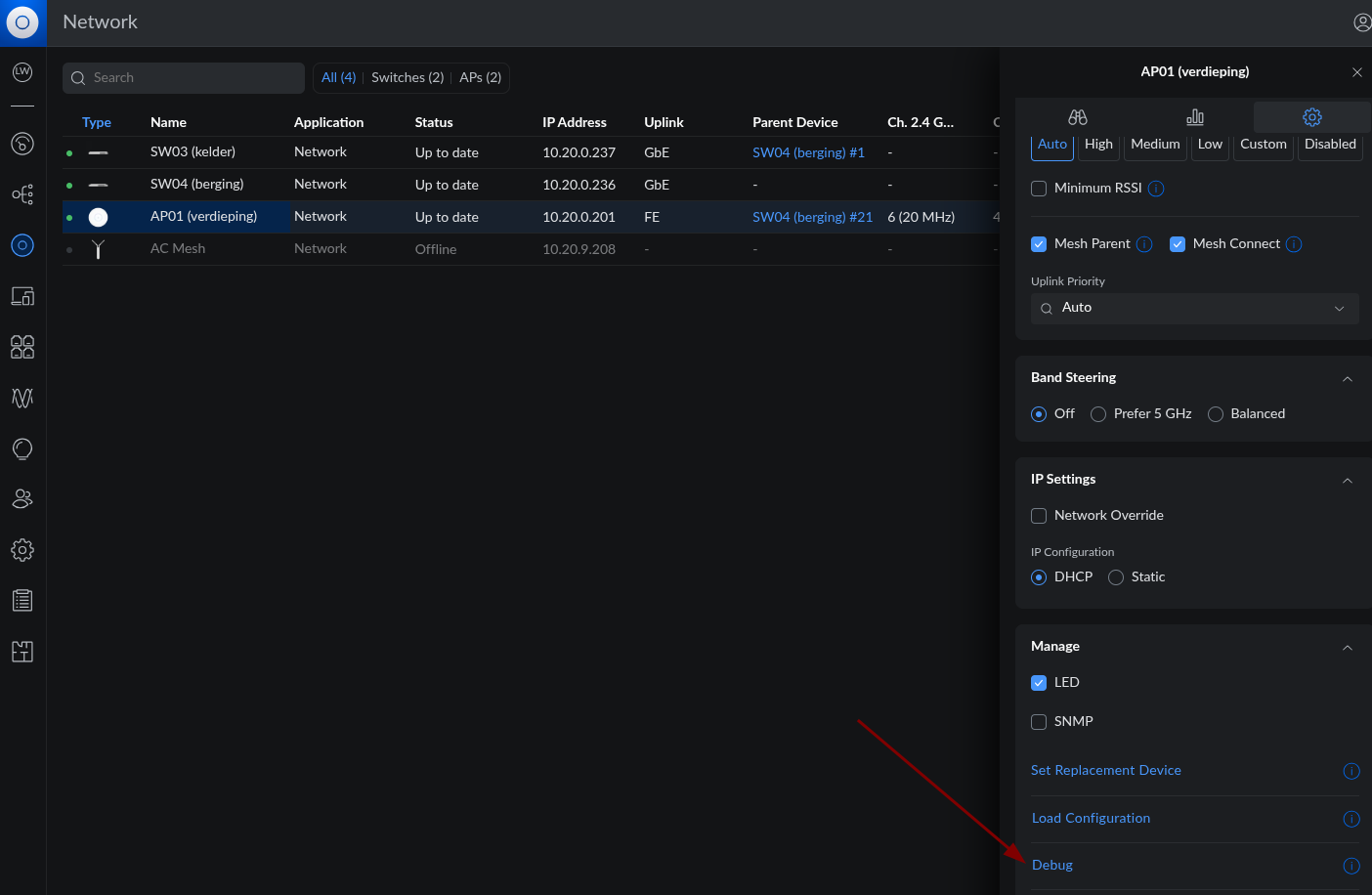Select Static IP configuration radio button
This screenshot has height=895, width=1372.
1116,577
